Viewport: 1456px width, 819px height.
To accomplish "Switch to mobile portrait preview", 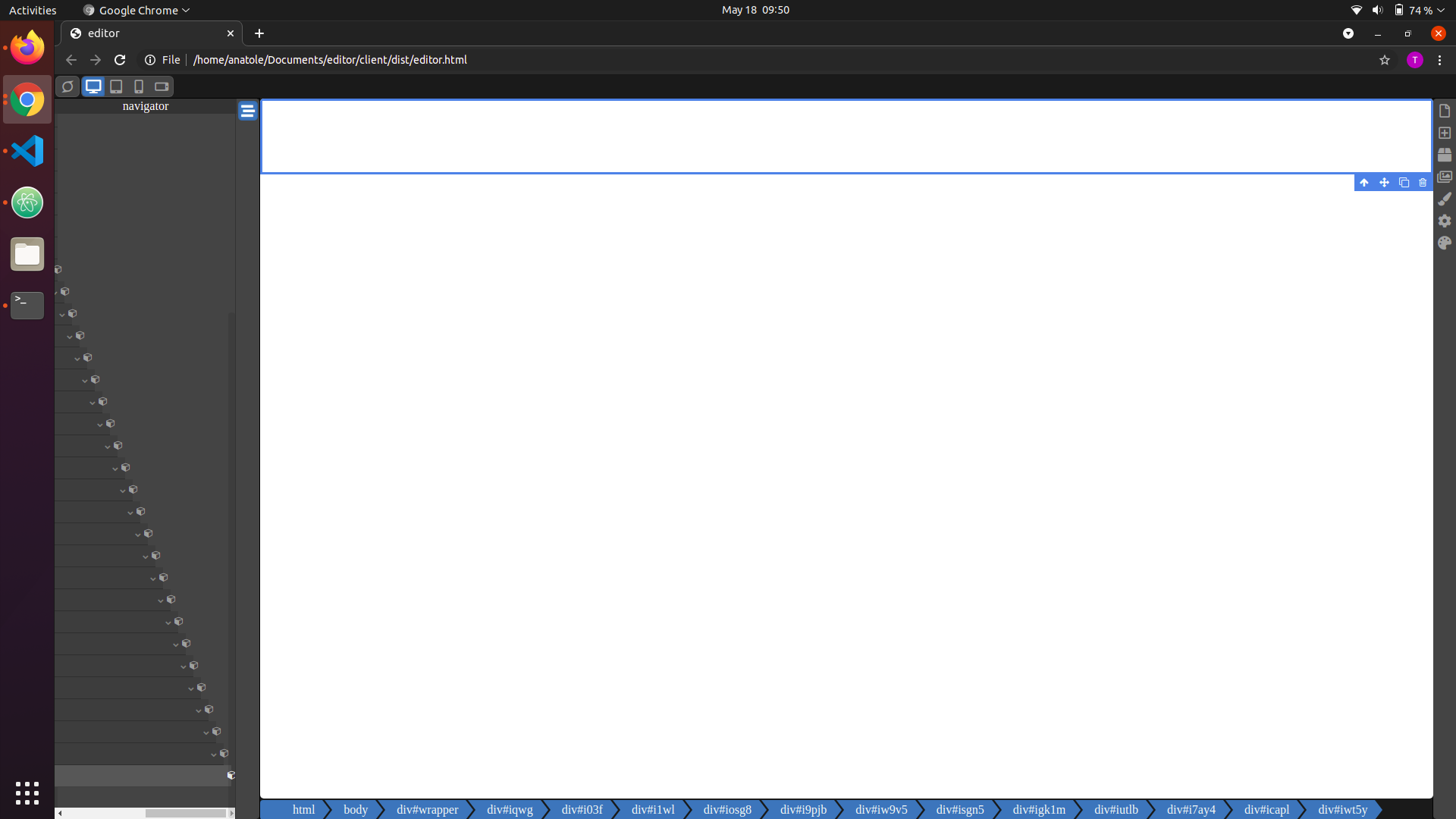I will point(138,86).
